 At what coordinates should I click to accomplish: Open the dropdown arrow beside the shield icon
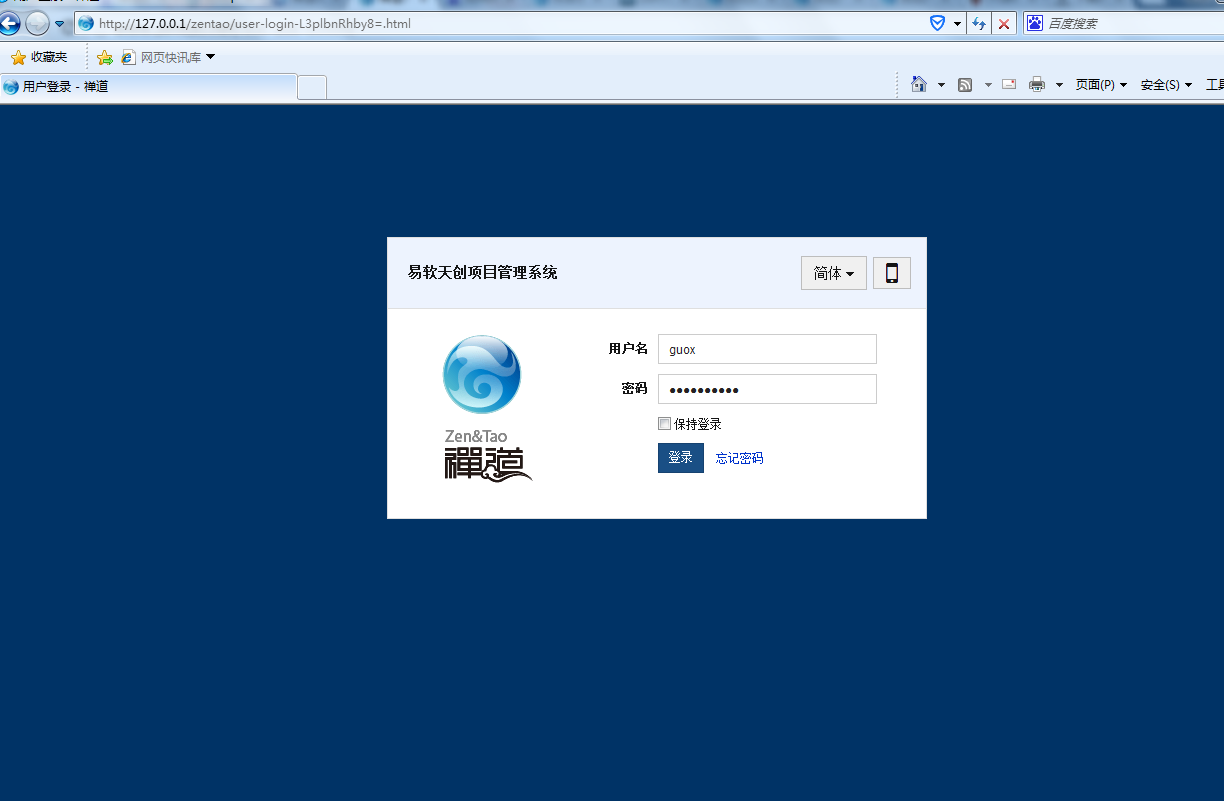pyautogui.click(x=957, y=23)
